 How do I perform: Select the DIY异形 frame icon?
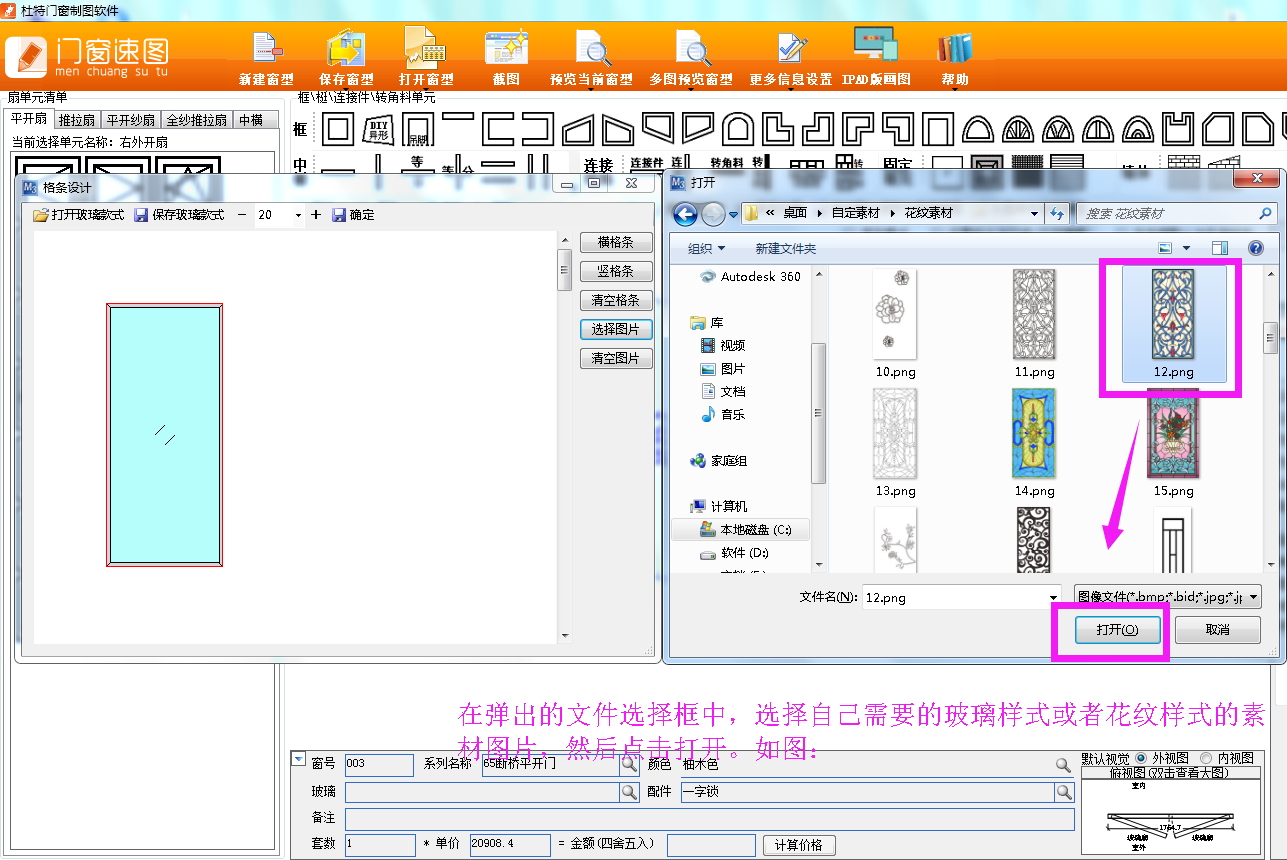378,128
